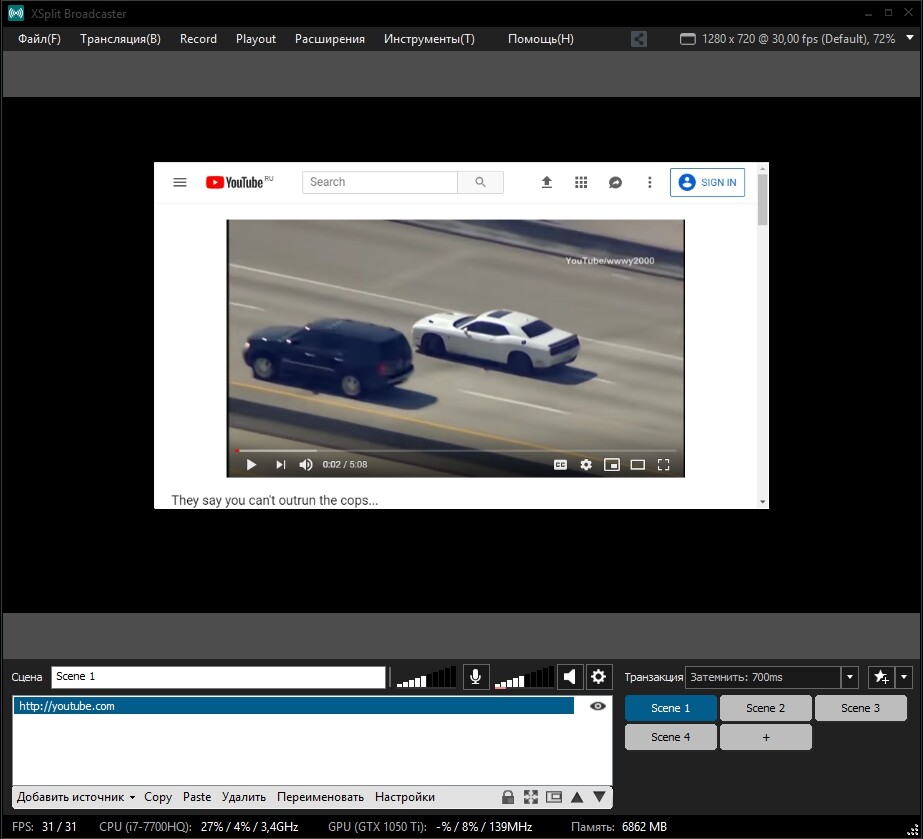923x839 pixels.
Task: Move source up with triangle arrow
Action: 577,797
